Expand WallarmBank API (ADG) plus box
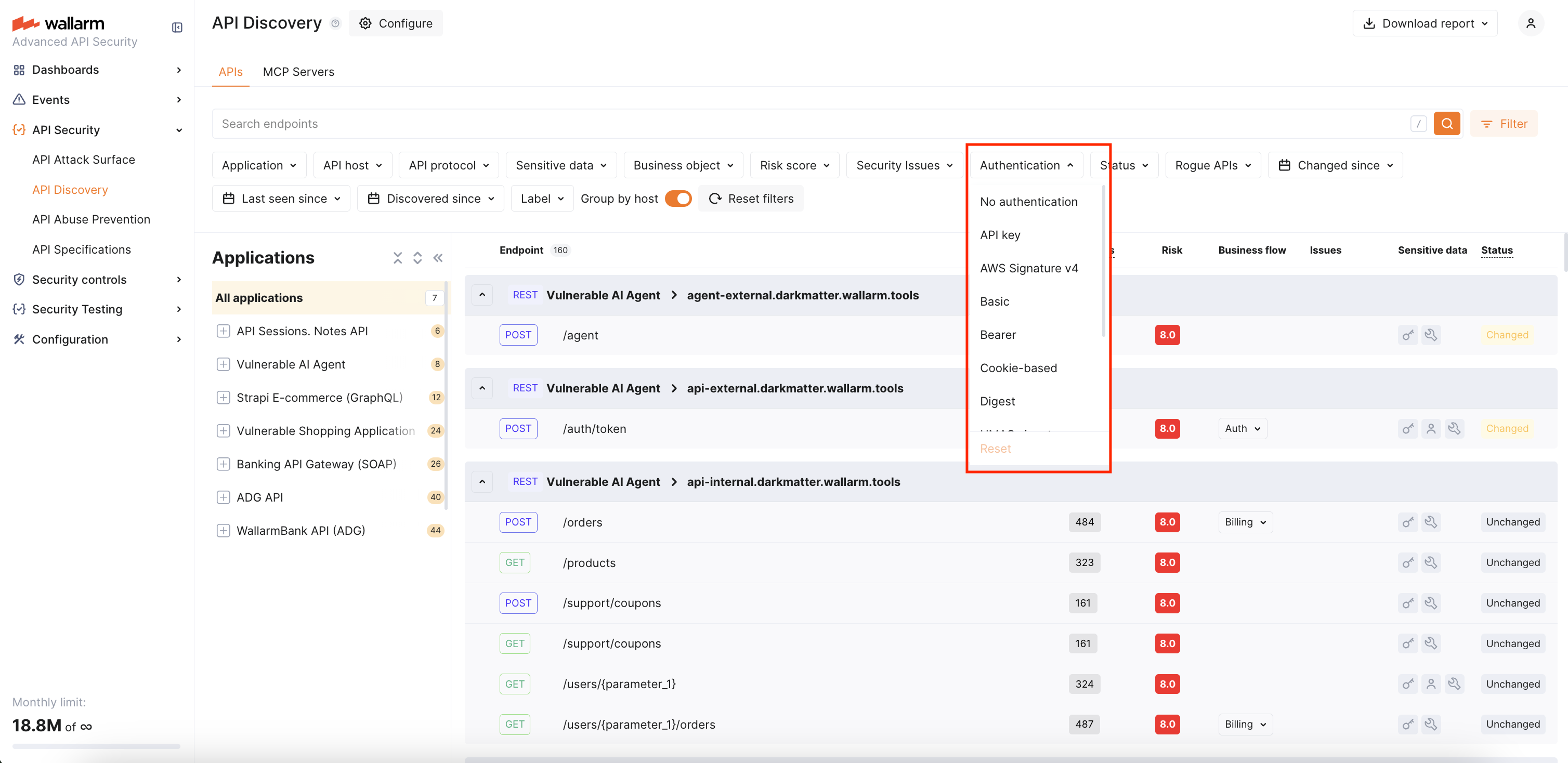Screen dimensions: 1568x763 pyautogui.click(x=224, y=531)
